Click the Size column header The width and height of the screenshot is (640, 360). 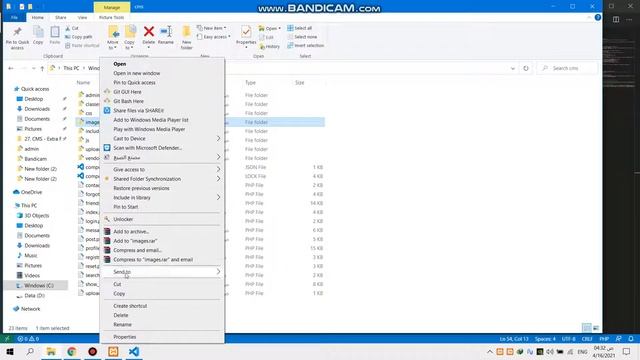coord(300,83)
